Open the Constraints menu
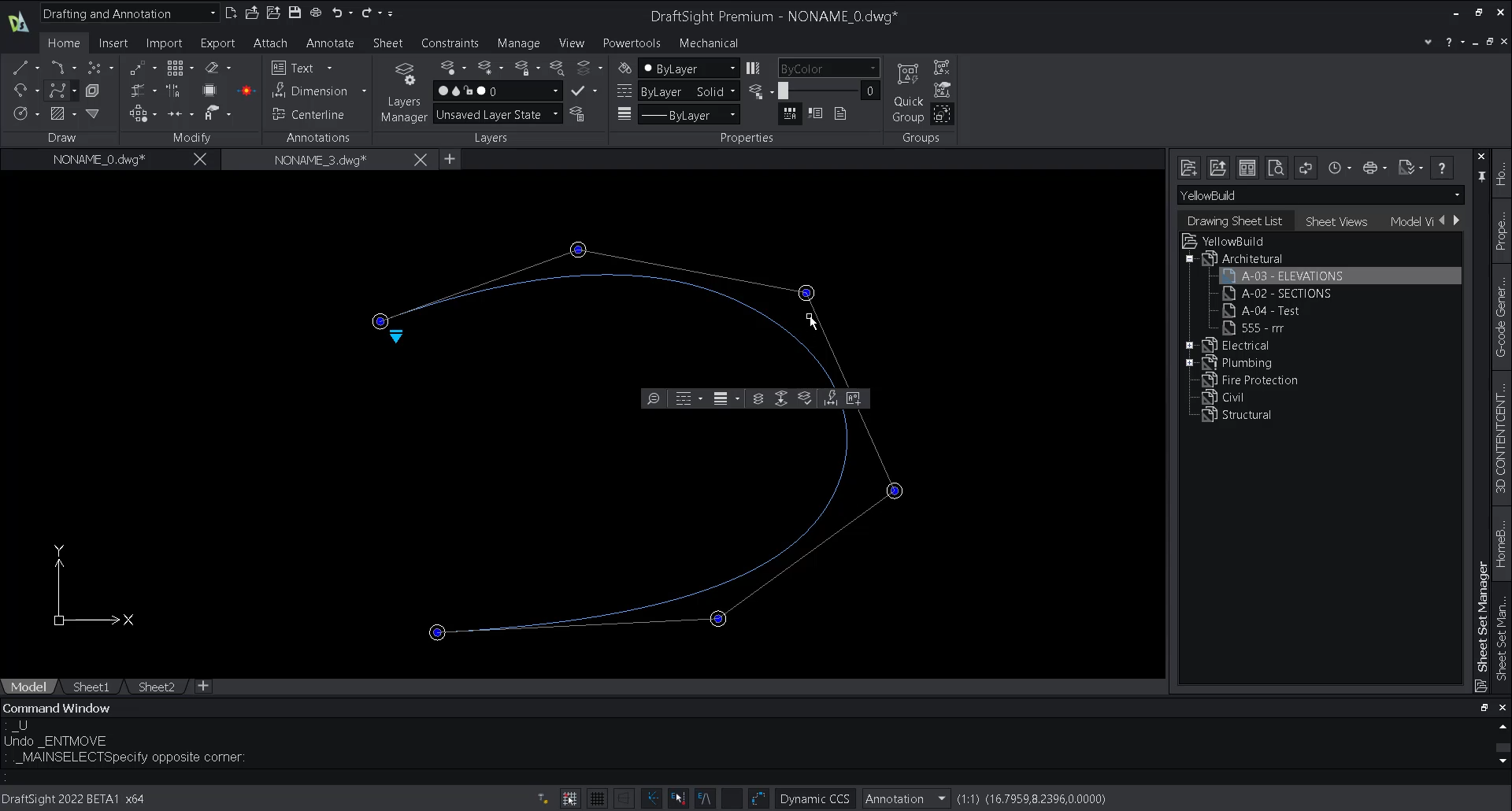Viewport: 1512px width, 811px height. pos(450,43)
